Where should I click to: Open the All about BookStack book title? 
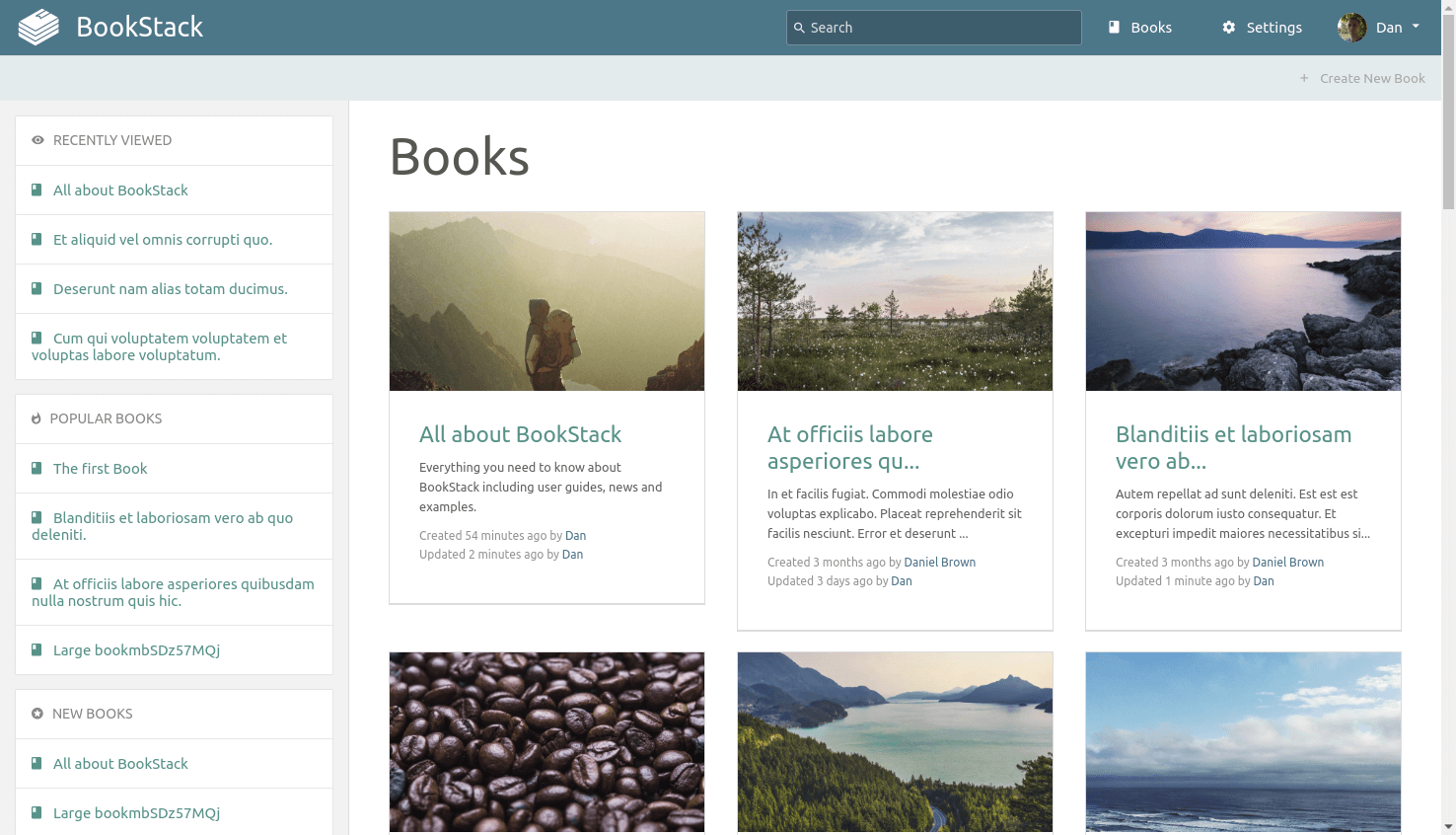click(520, 434)
